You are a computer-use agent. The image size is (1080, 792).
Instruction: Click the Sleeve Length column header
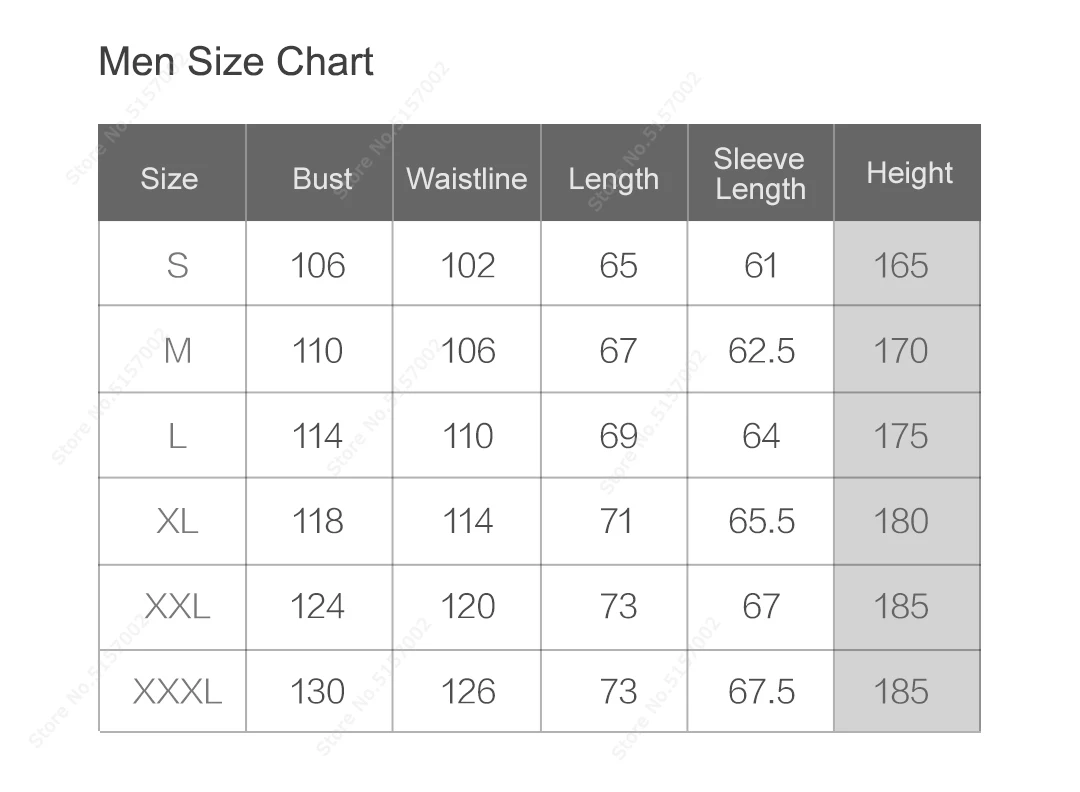pyautogui.click(x=760, y=174)
